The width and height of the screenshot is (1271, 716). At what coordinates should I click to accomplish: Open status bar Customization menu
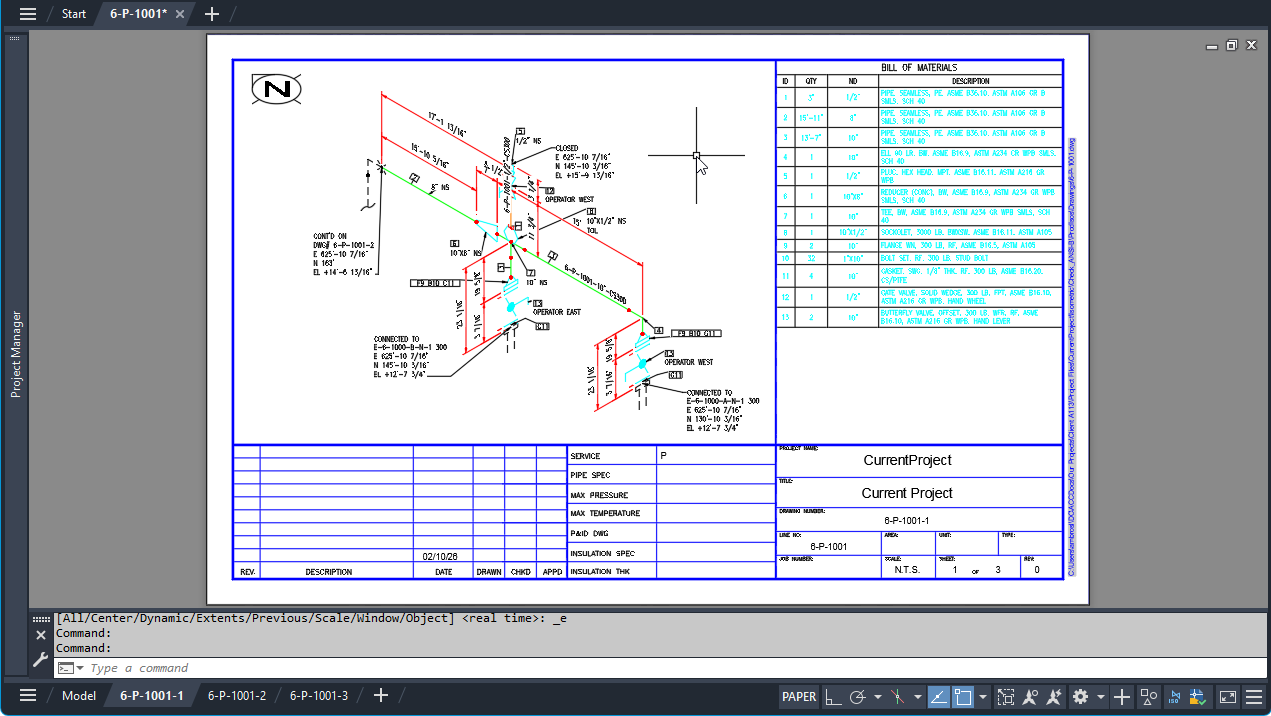[1253, 696]
